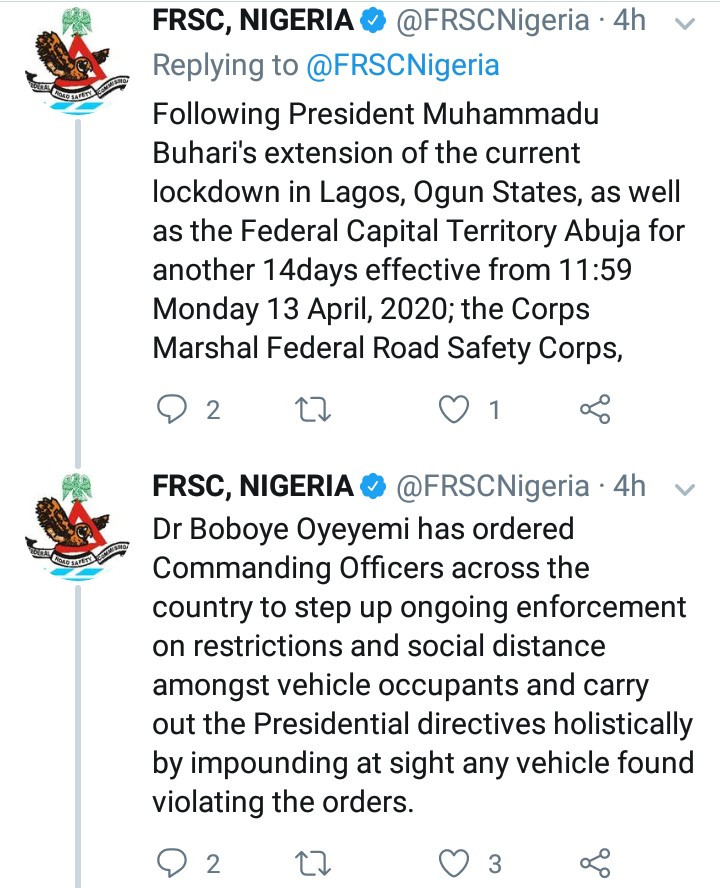Screen dimensions: 720x888
Task: Open FRSC, NIGERIA profile name in second tweet
Action: pyautogui.click(x=253, y=486)
